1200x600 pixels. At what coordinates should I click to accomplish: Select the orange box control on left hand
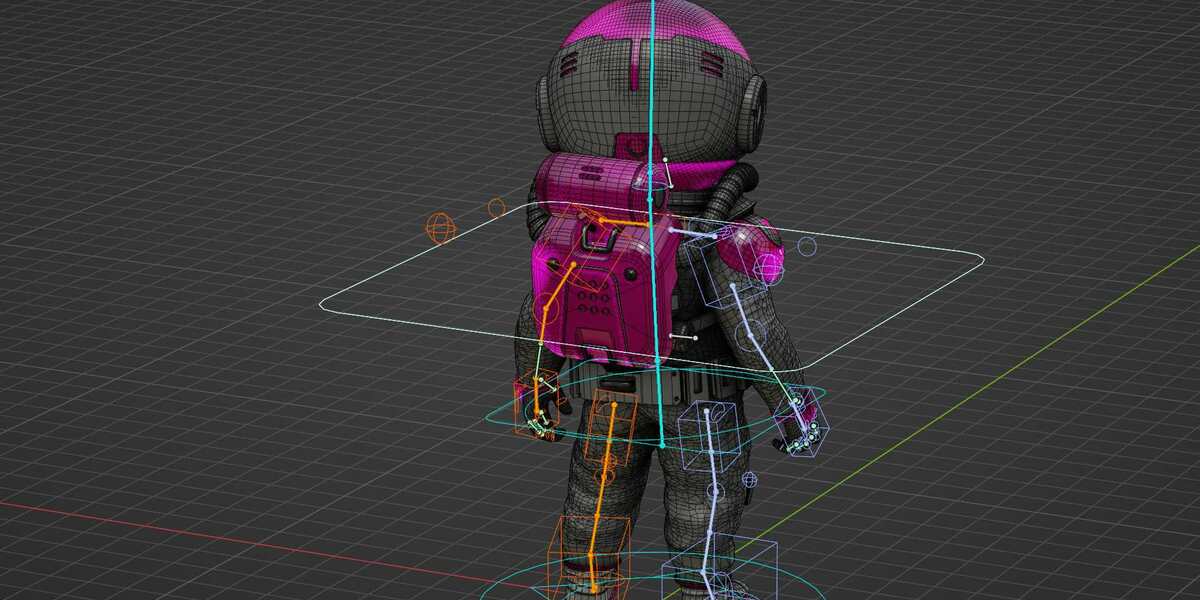pyautogui.click(x=538, y=403)
